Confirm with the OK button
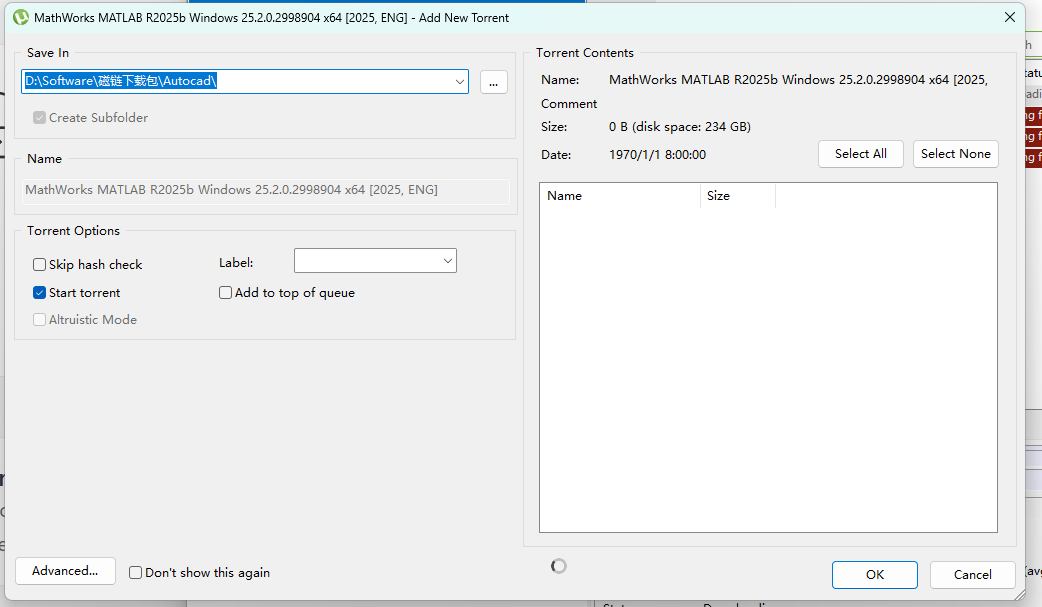Viewport: 1042px width, 607px height. [875, 574]
